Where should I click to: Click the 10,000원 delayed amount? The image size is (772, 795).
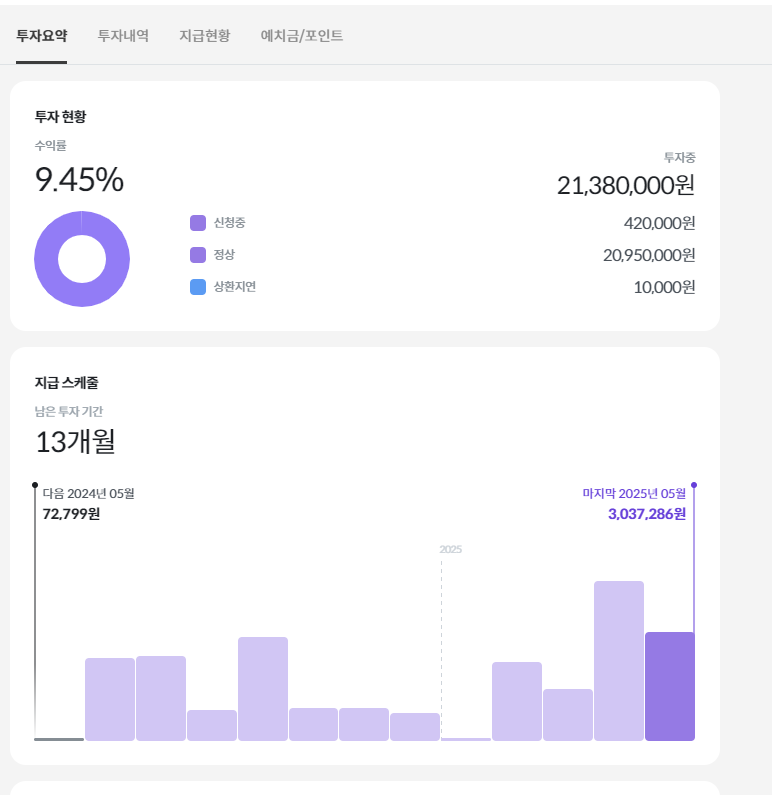coord(664,287)
